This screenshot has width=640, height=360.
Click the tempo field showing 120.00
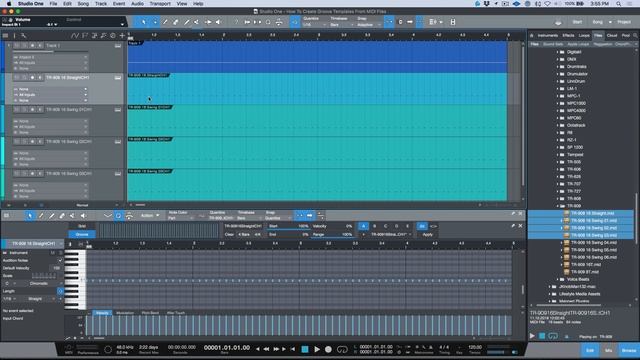coord(475,347)
